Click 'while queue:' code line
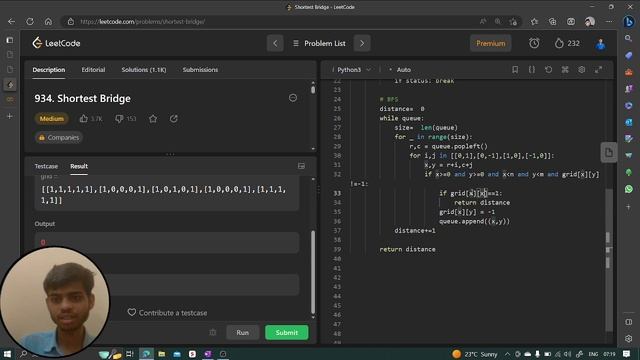Viewport: 640px width, 360px height. tap(402, 118)
